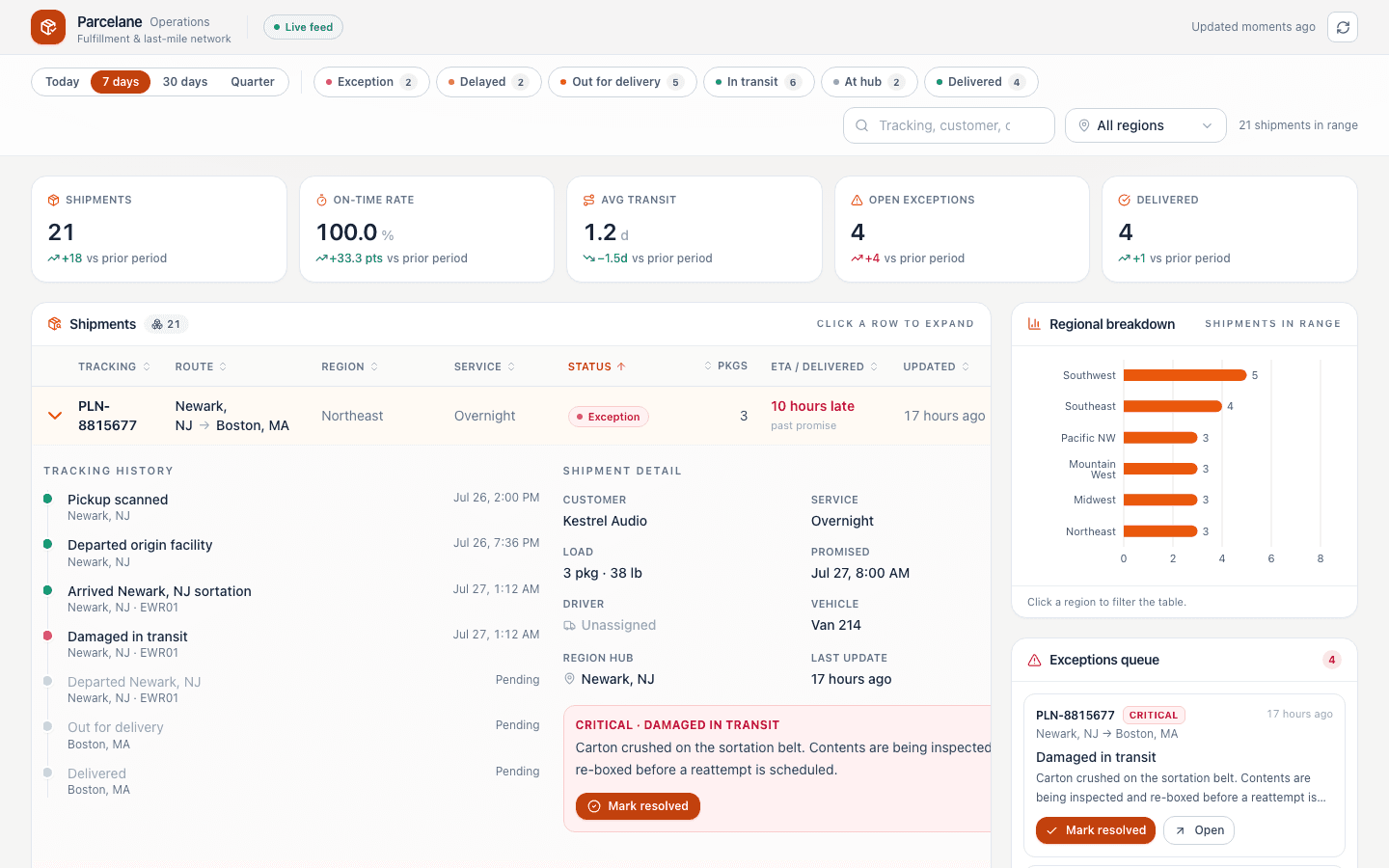Screen dimensions: 1389x868
Task: Click the 'Arrived Newark, NJ sortation' entry
Action: 159,591
